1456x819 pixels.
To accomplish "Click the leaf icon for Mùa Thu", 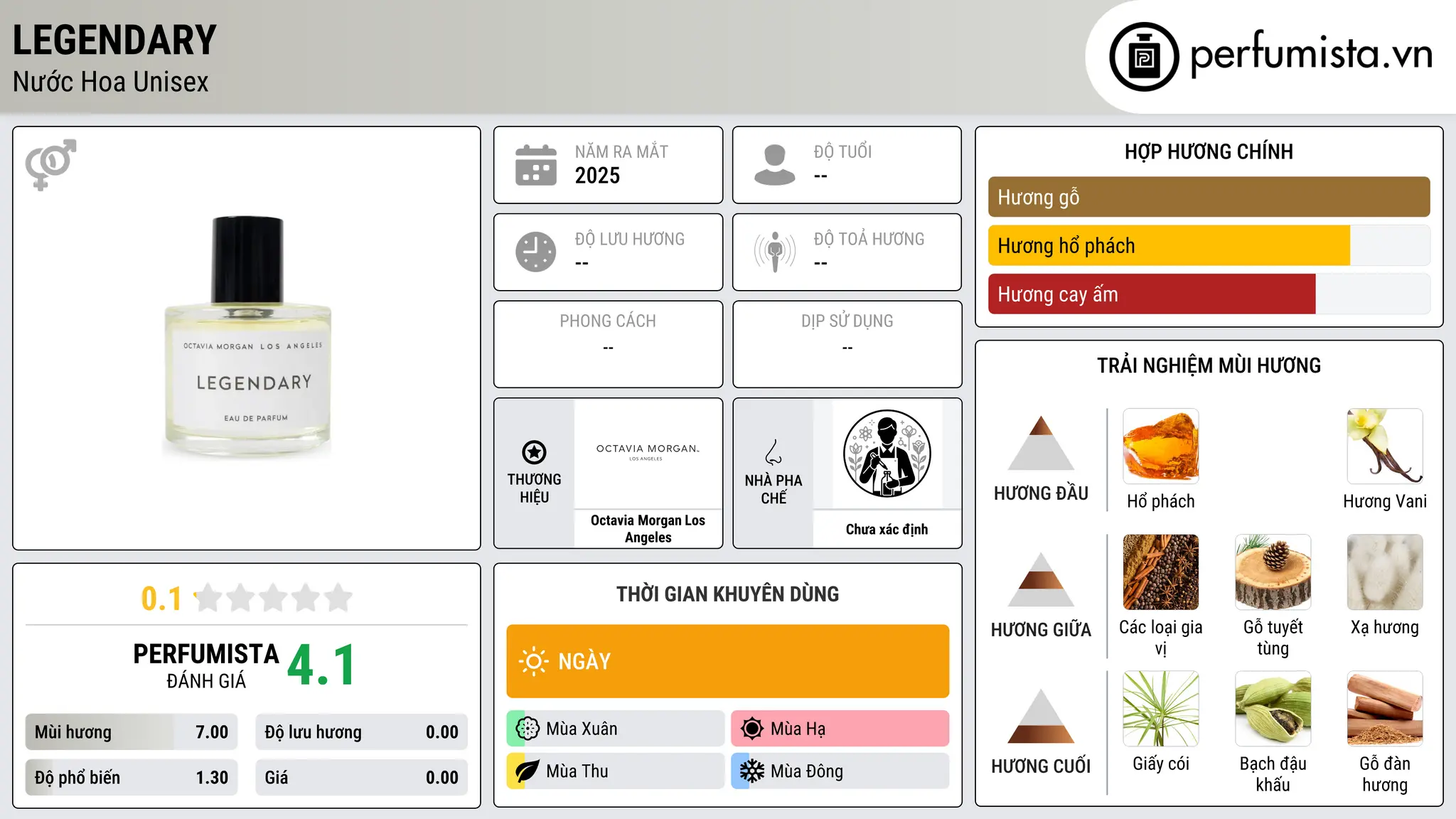I will 528,771.
